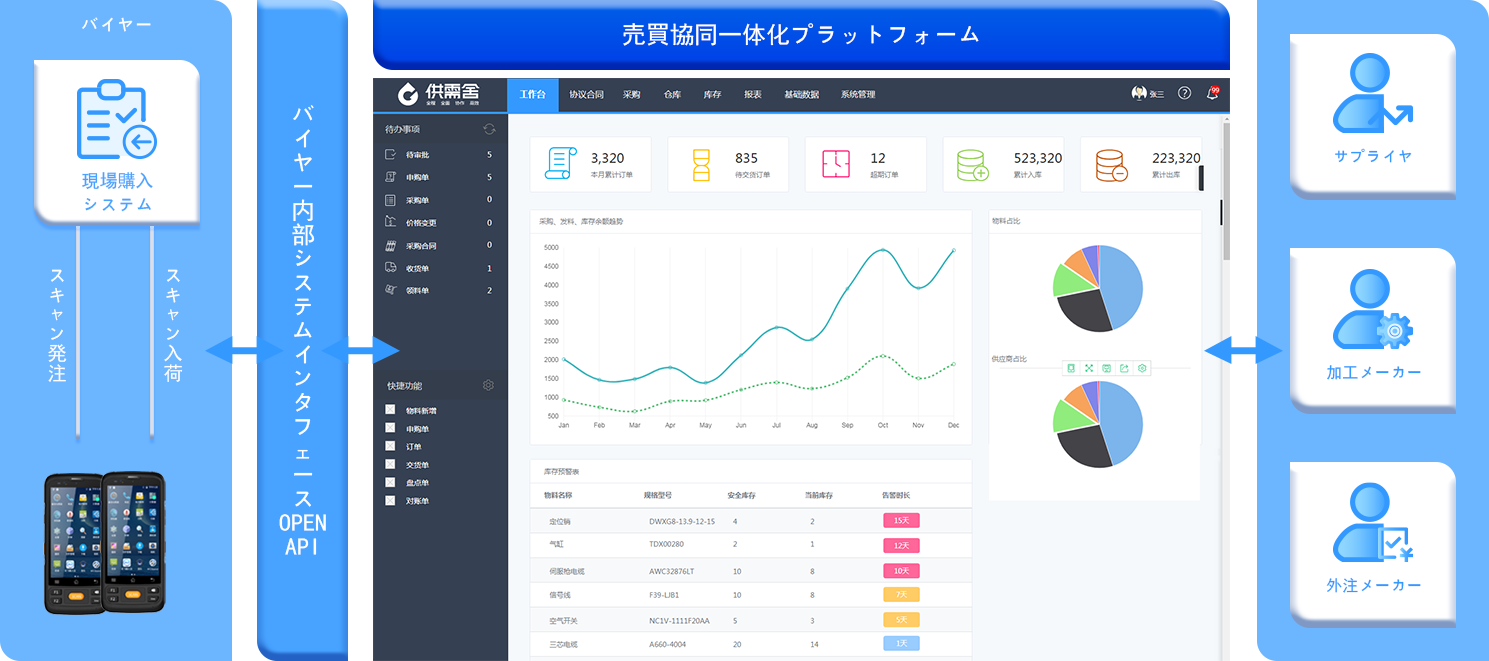Click the scroll icon for 本月累计订单
The width and height of the screenshot is (1489, 661).
(561, 164)
